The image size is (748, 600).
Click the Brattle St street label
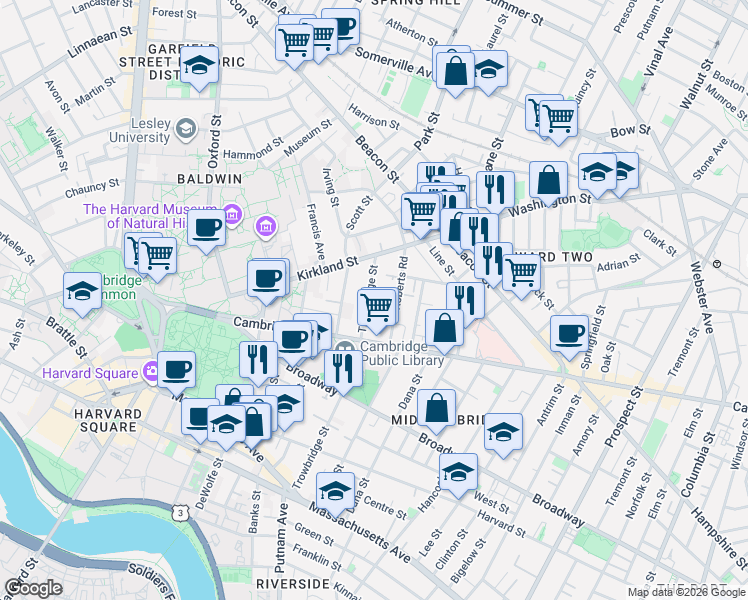pyautogui.click(x=67, y=338)
